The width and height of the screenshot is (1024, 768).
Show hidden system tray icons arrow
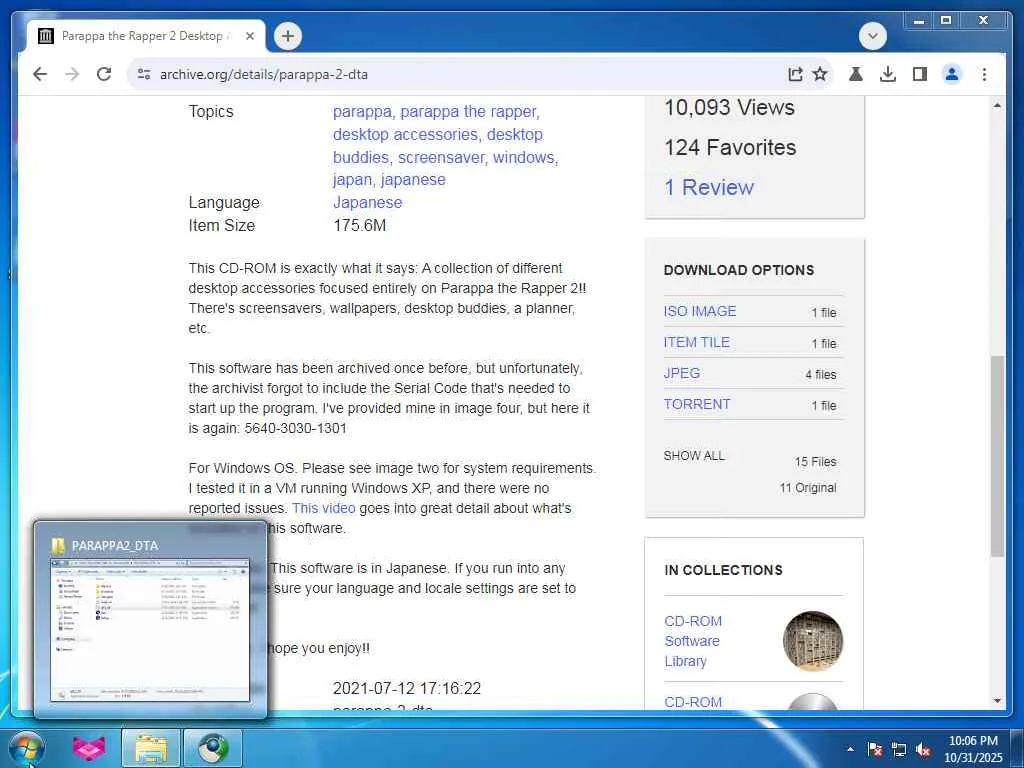coord(850,749)
